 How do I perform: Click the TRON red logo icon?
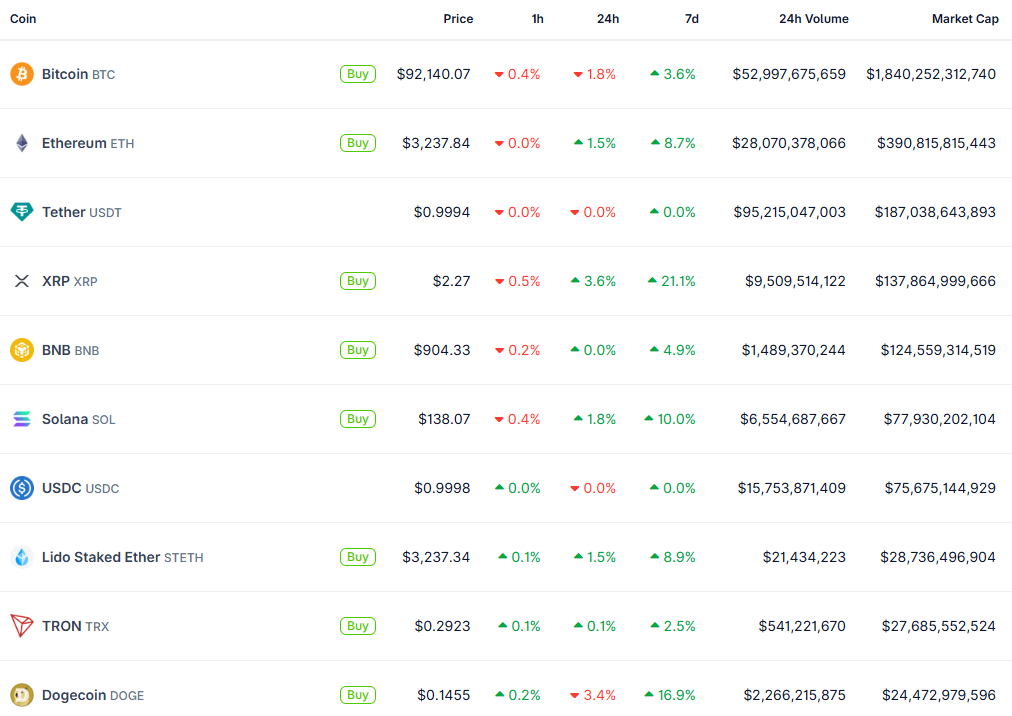pyautogui.click(x=22, y=626)
